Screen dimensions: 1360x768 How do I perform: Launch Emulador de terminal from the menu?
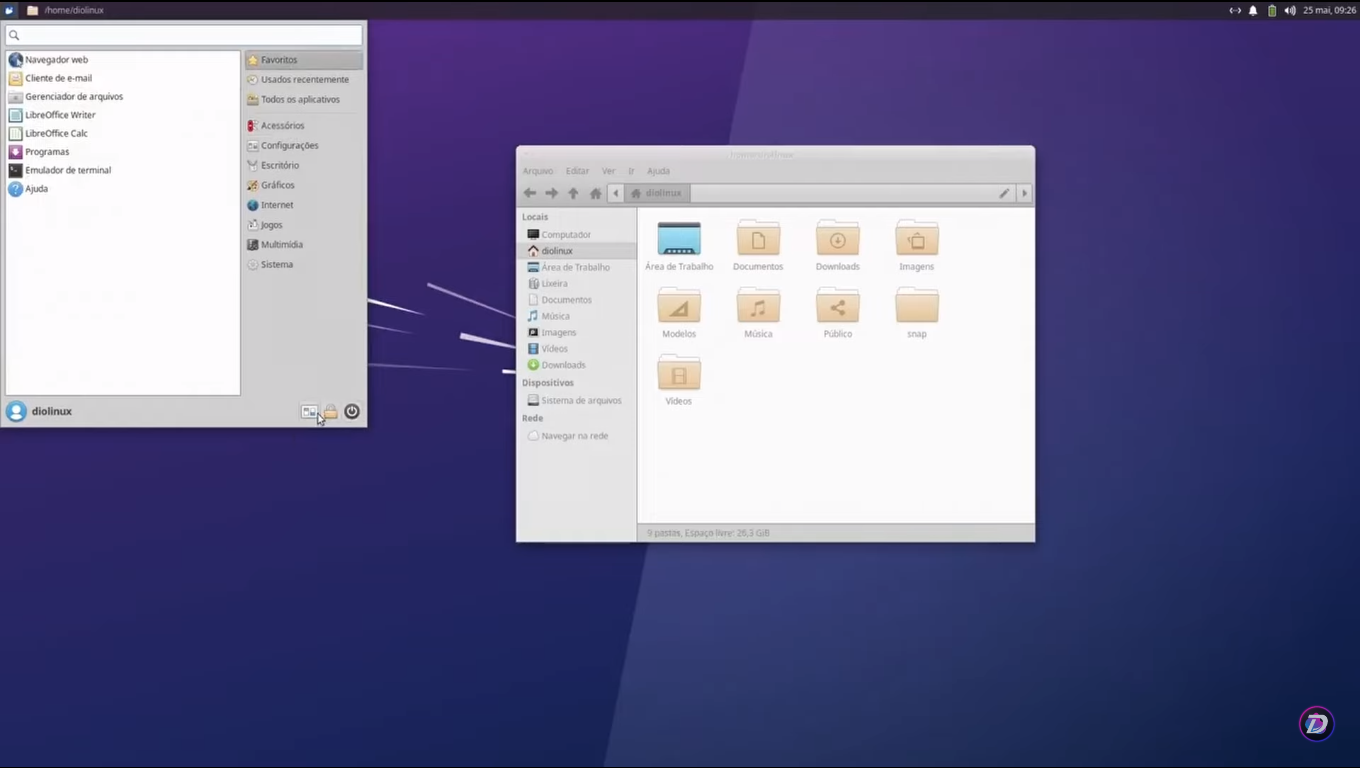click(67, 170)
